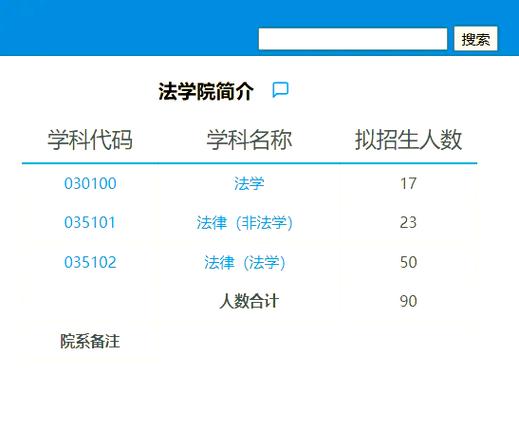The width and height of the screenshot is (519, 431).
Task: Open subject code link 035102
Action: coord(90,262)
